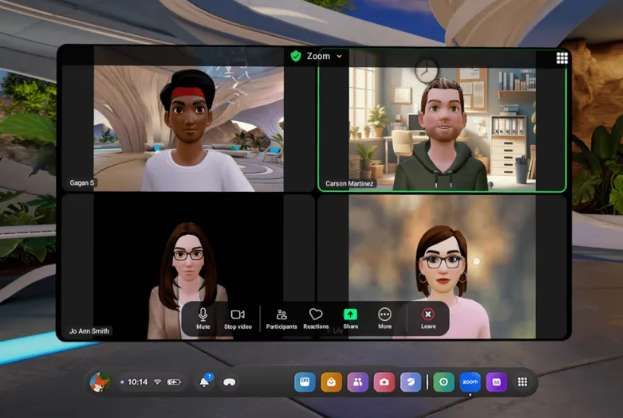Open quick settings at the clock time

coord(138,382)
